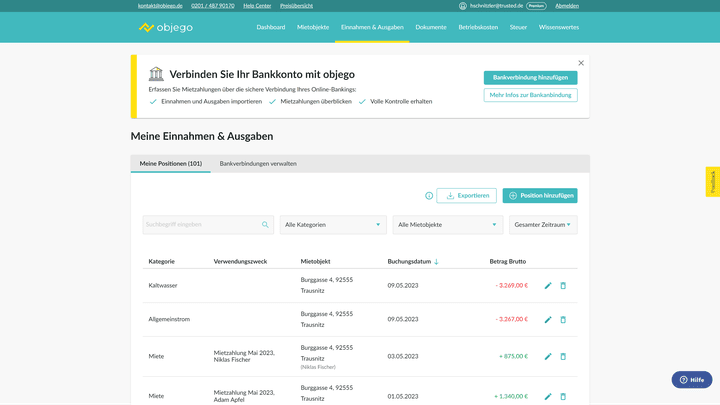This screenshot has width=720, height=405.
Task: Sort by Kategorie column header
Action: point(162,261)
